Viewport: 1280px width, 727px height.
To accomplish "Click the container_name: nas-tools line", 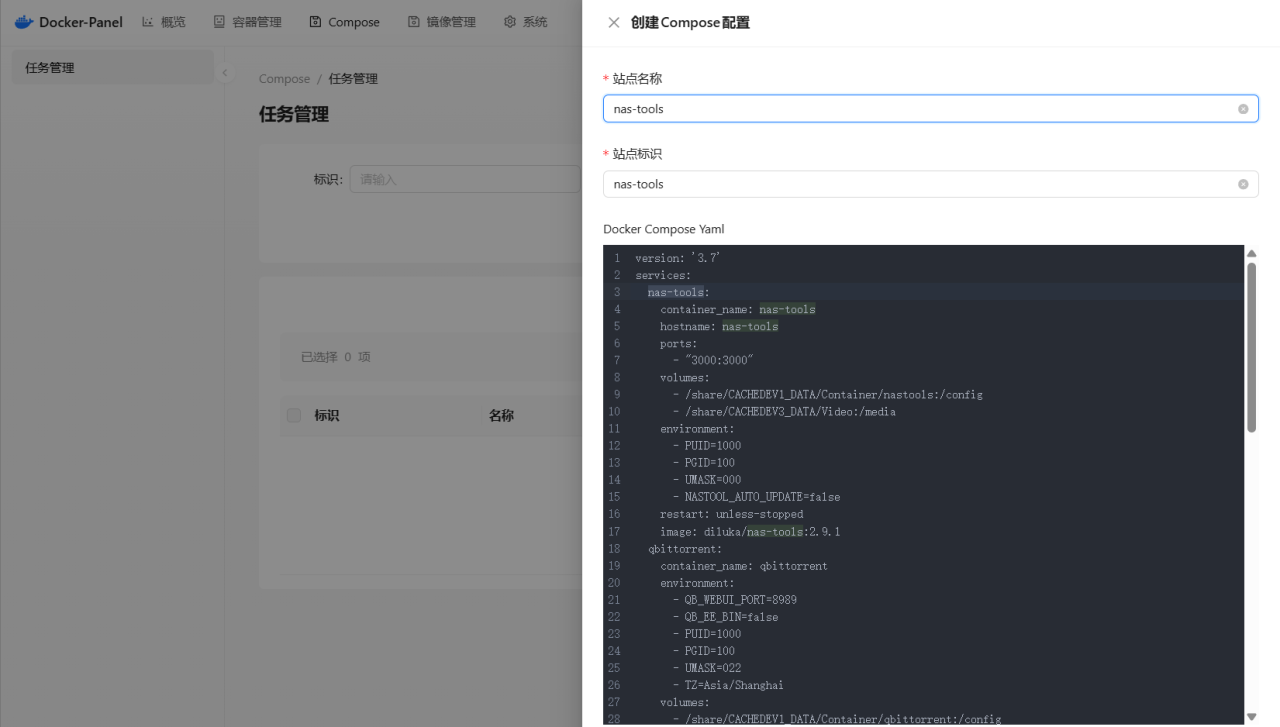I will [x=738, y=309].
